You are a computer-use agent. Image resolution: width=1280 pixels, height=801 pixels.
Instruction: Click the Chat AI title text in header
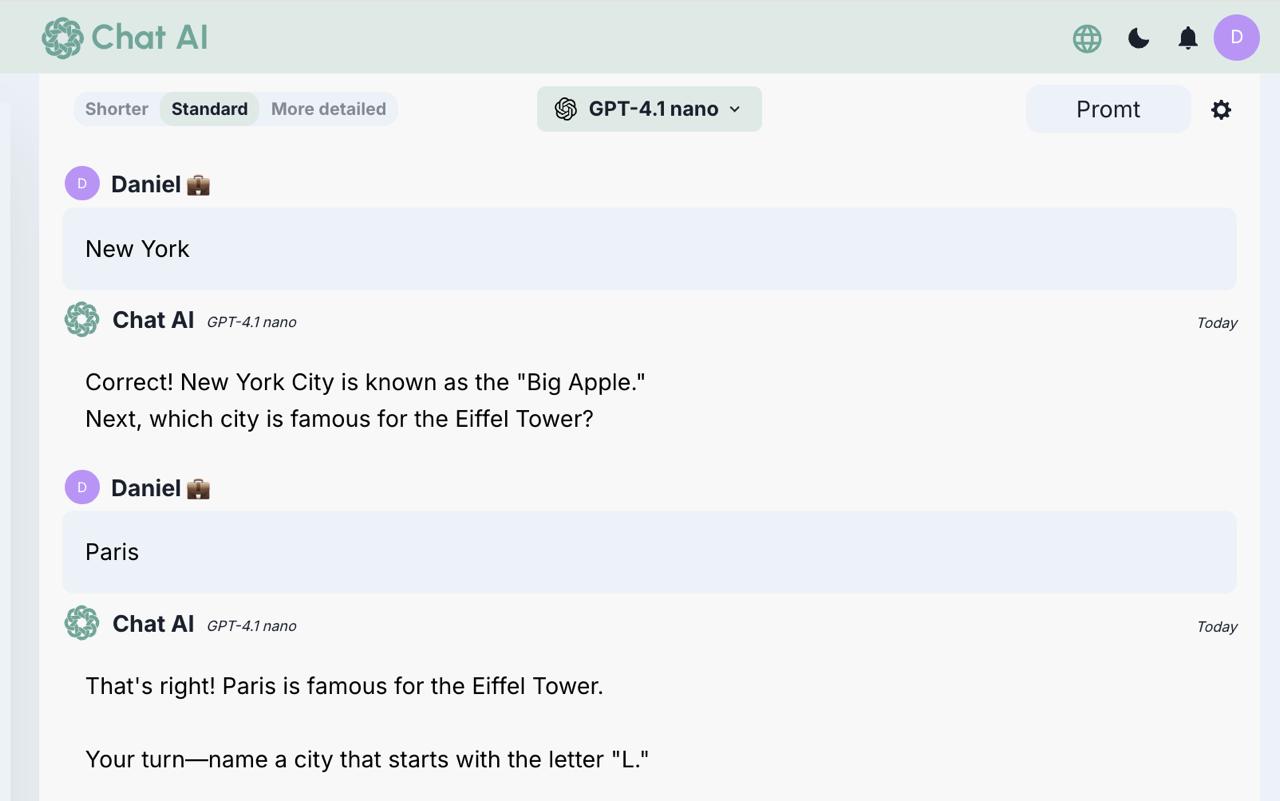(149, 38)
